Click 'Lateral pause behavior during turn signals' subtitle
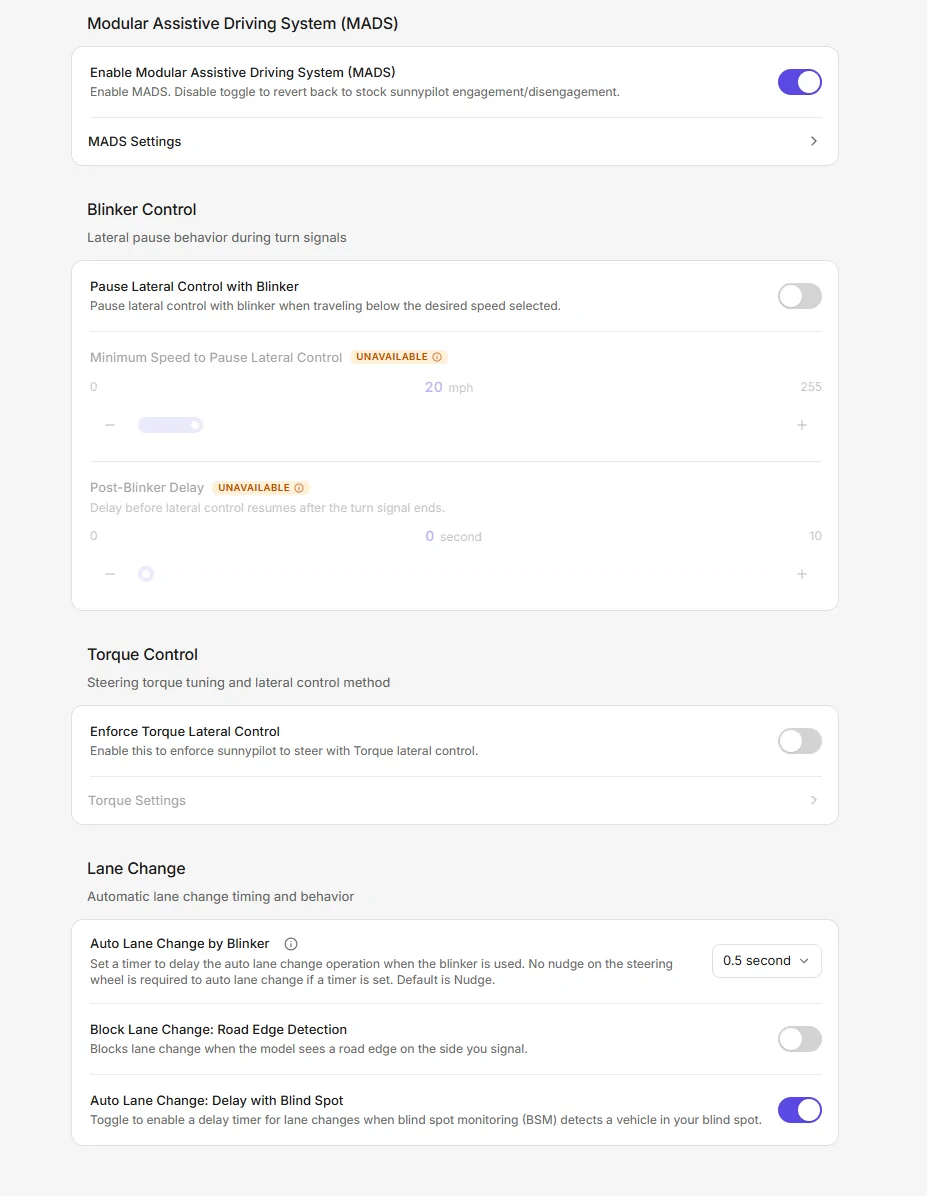This screenshot has width=927, height=1196. 217,237
